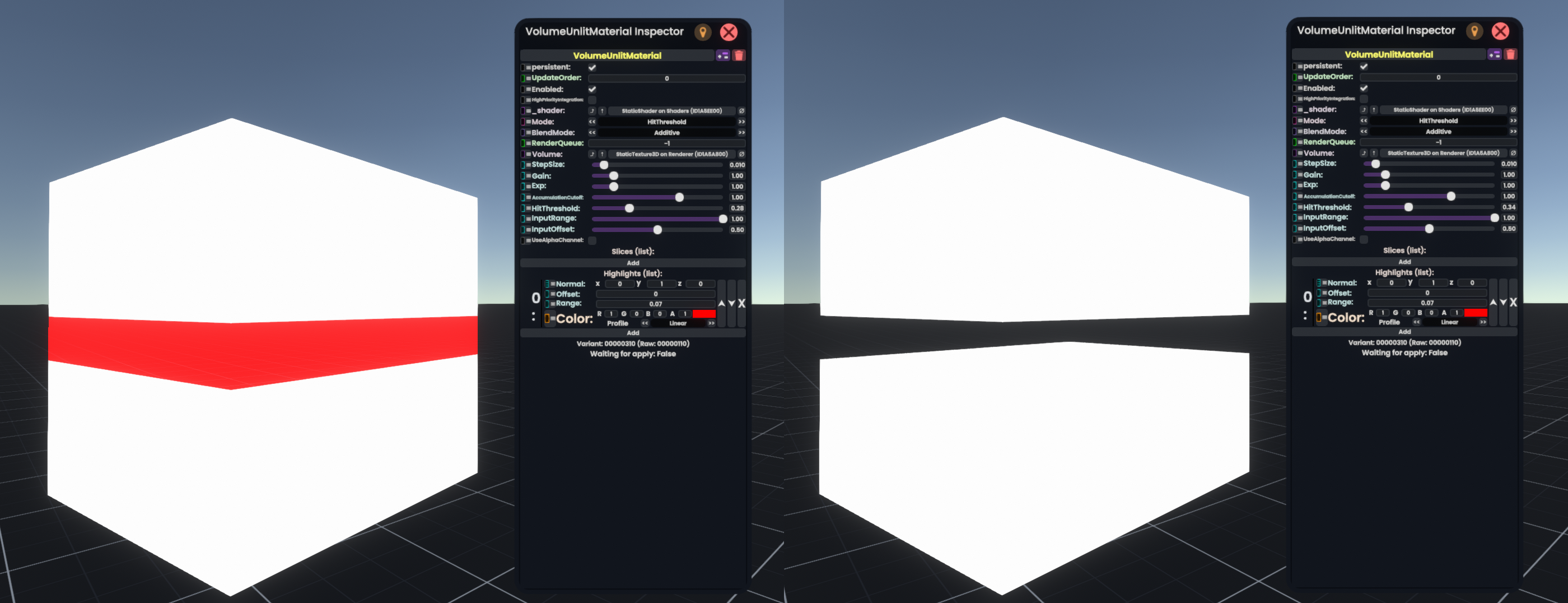Clear the Volume reference in the right inspector

[1513, 153]
